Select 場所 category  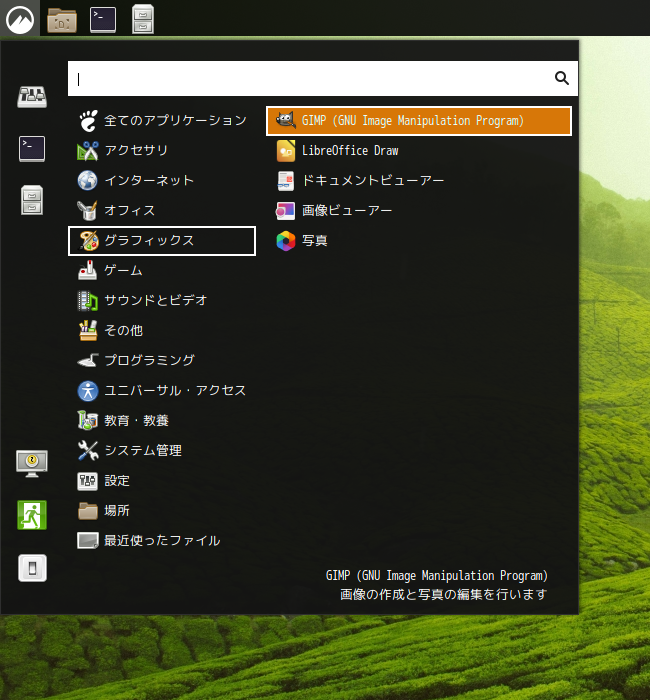point(162,511)
